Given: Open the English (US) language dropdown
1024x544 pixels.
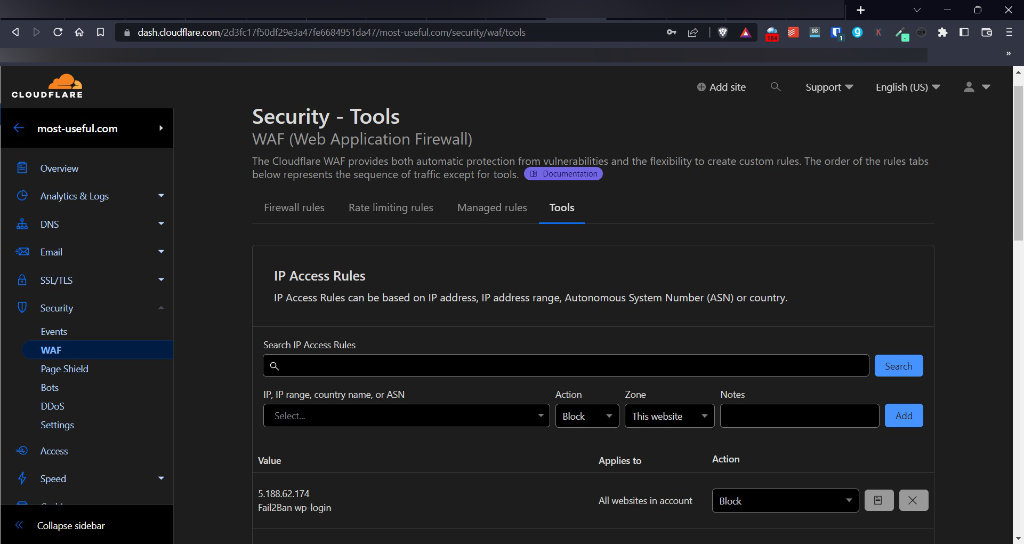Looking at the screenshot, I should [908, 87].
